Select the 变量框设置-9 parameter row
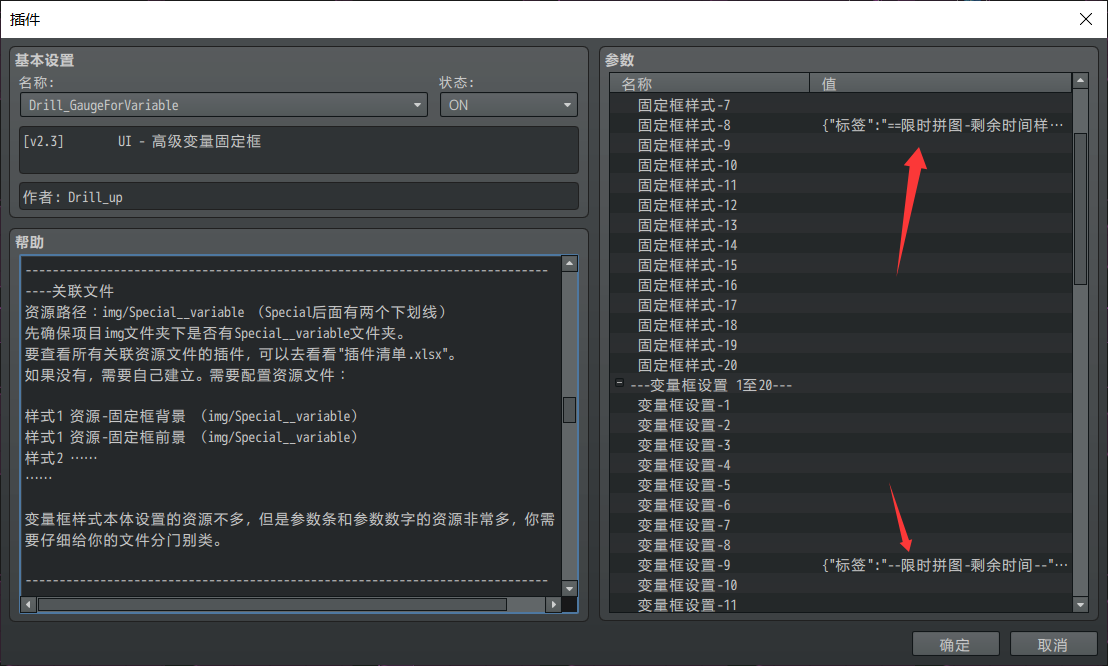1108x666 pixels. click(x=684, y=565)
